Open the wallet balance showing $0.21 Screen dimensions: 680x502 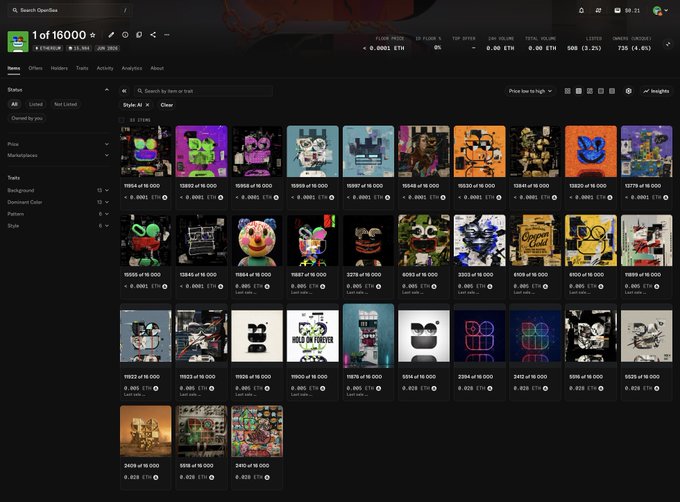[627, 10]
